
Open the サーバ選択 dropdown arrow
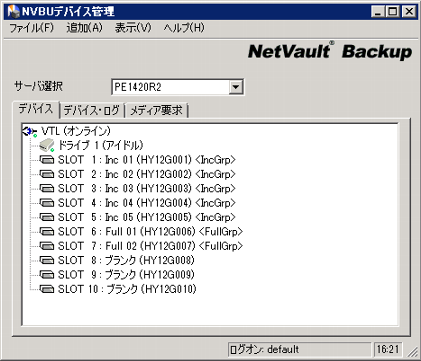point(236,87)
